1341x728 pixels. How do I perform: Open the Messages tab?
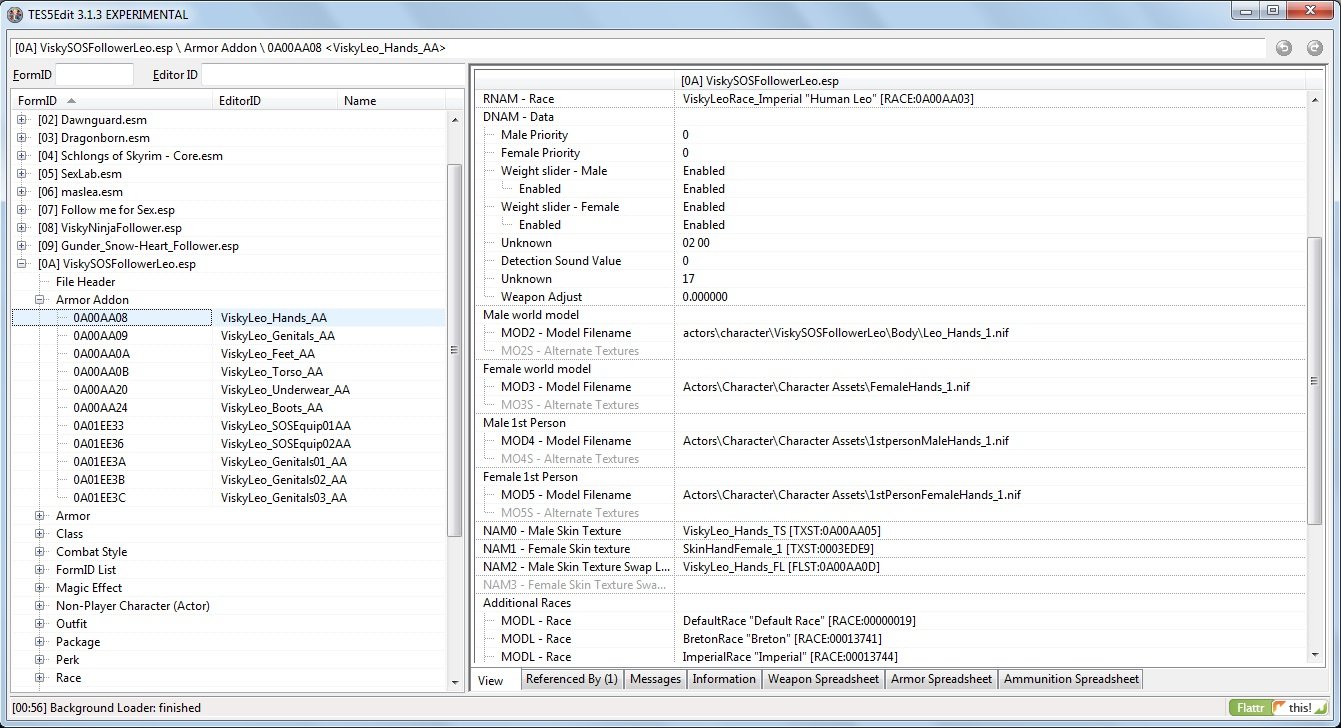(x=655, y=679)
